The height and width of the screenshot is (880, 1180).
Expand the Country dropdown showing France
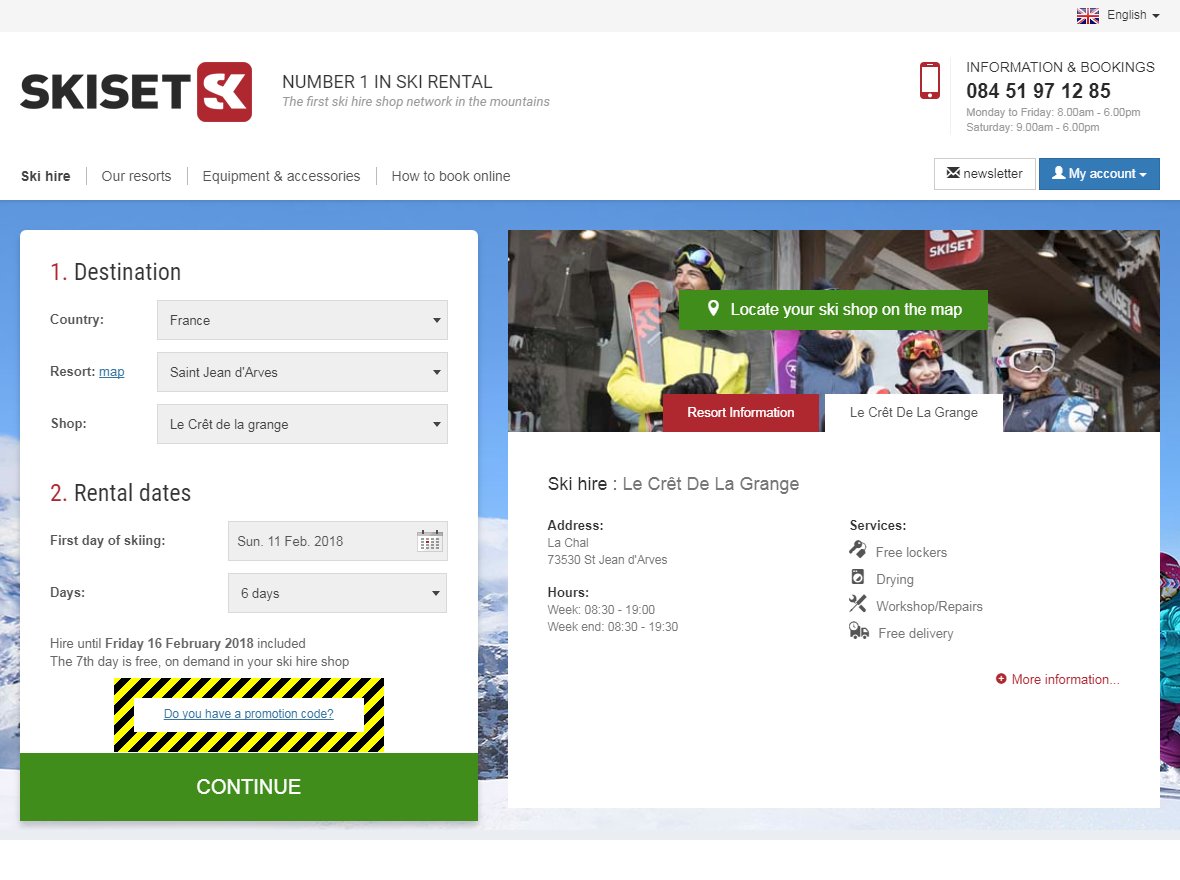point(302,320)
